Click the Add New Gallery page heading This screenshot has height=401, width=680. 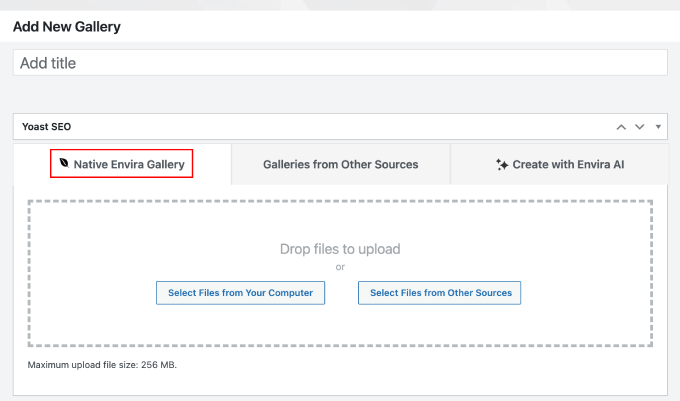click(67, 27)
